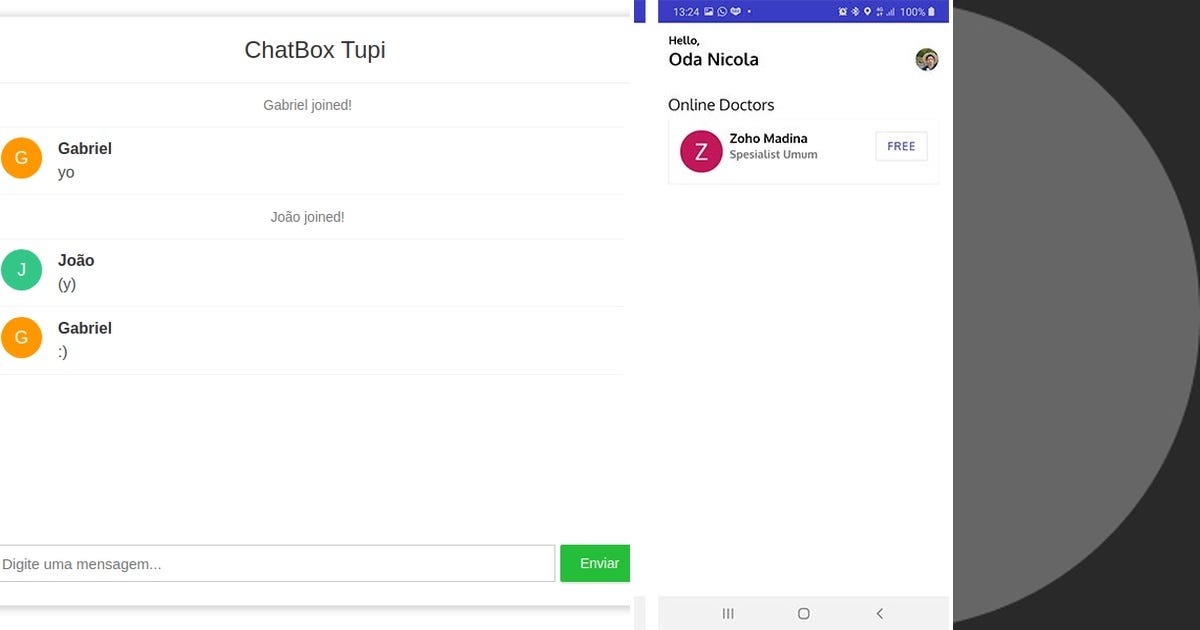Viewport: 1200px width, 630px height.
Task: Click the "ChatBox Tupi" title
Action: pos(315,50)
